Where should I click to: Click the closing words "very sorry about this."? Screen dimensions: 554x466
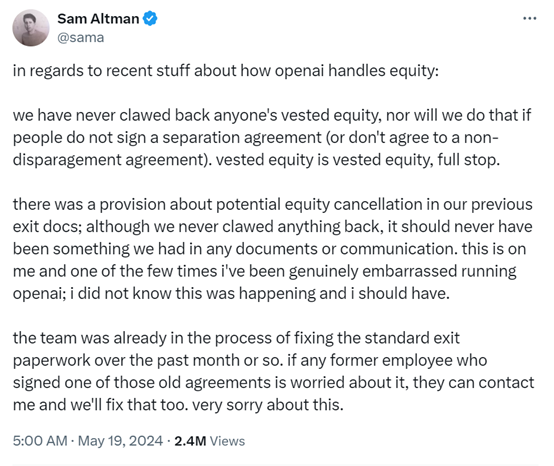pyautogui.click(x=268, y=405)
